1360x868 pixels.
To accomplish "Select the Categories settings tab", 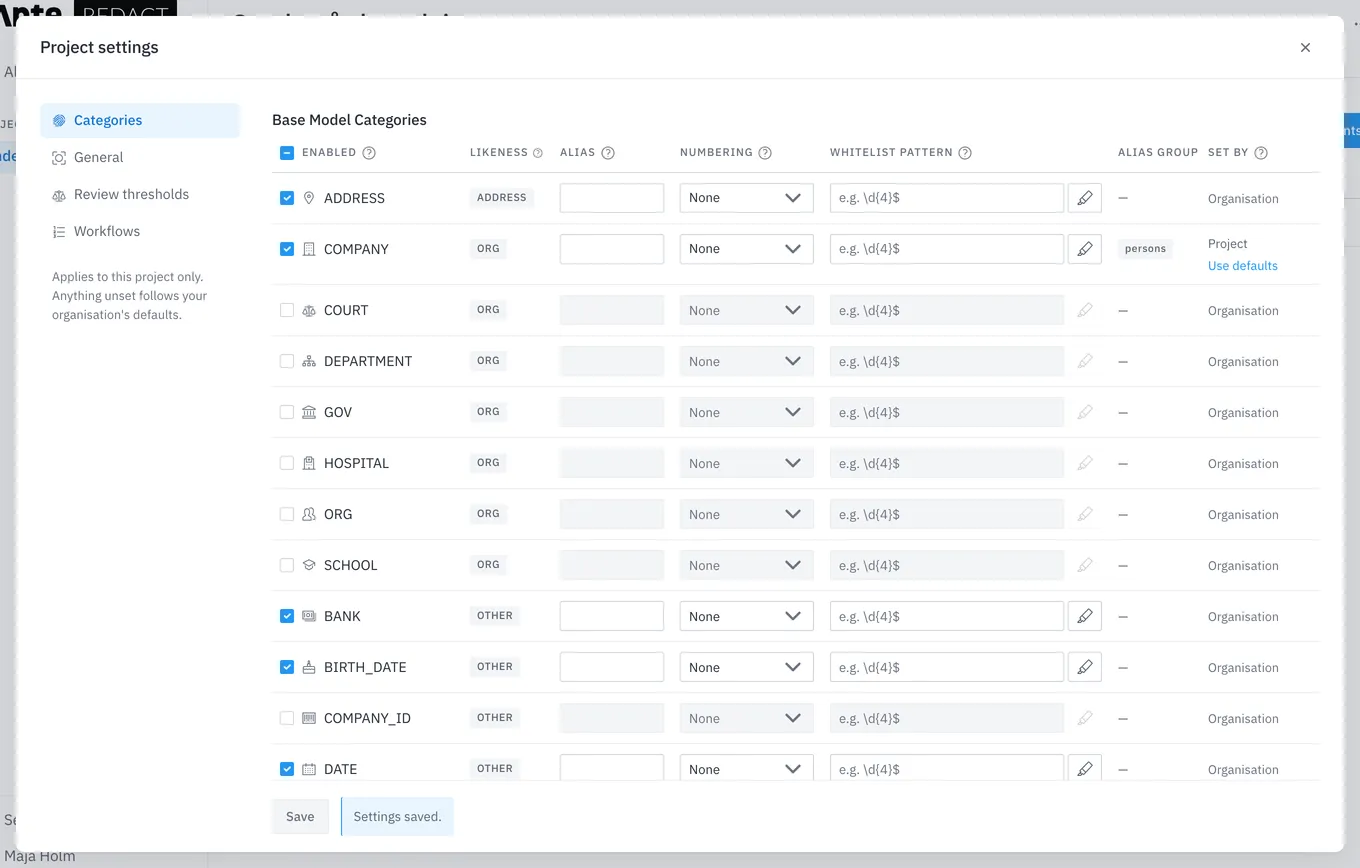I will (x=140, y=120).
